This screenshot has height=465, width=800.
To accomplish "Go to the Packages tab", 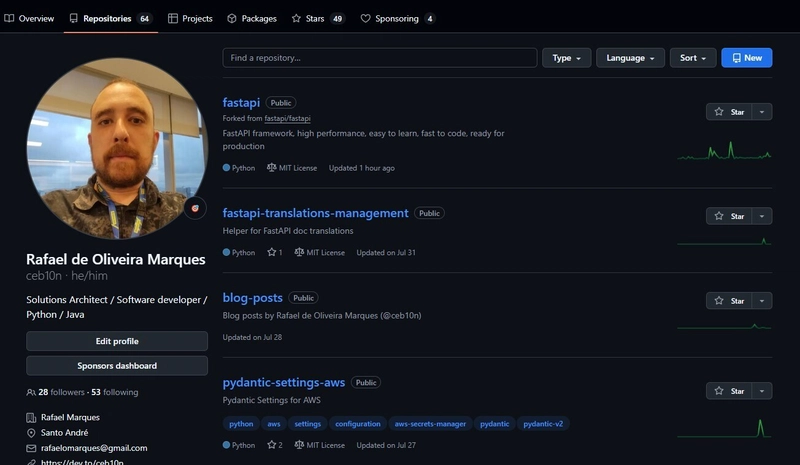I will click(252, 18).
